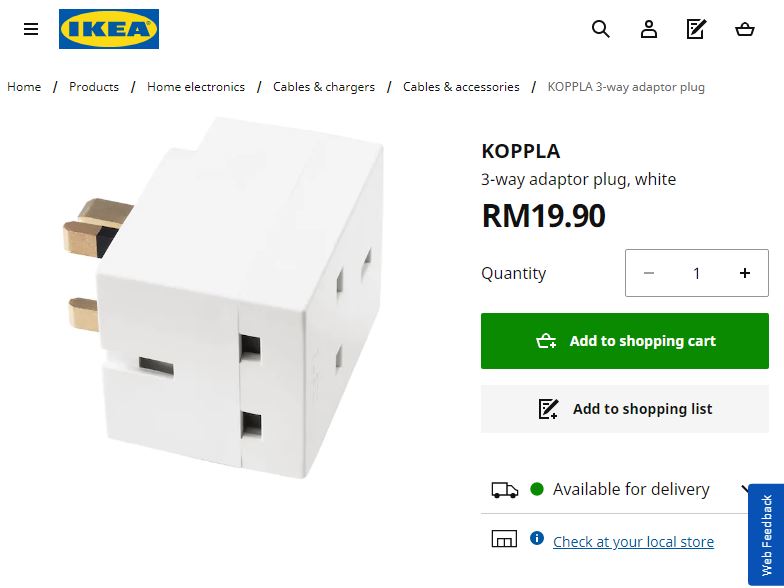
Task: Navigate to Products breadcrumb
Action: [94, 87]
